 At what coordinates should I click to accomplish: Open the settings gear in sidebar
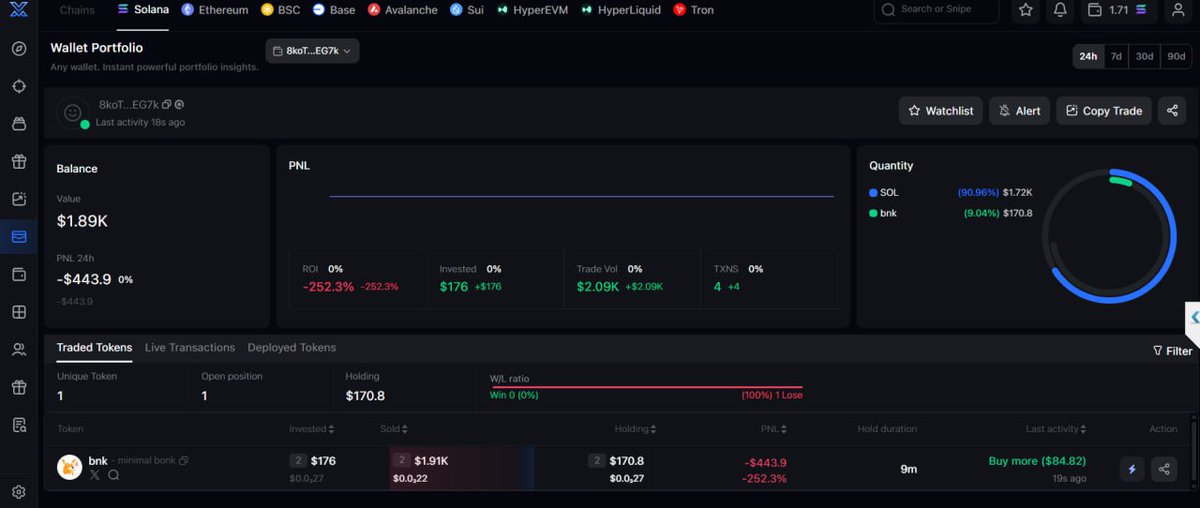point(18,492)
